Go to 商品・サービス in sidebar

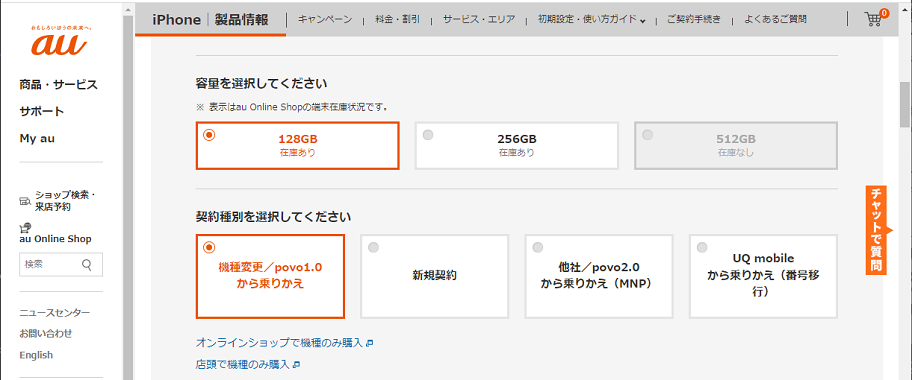click(x=58, y=85)
